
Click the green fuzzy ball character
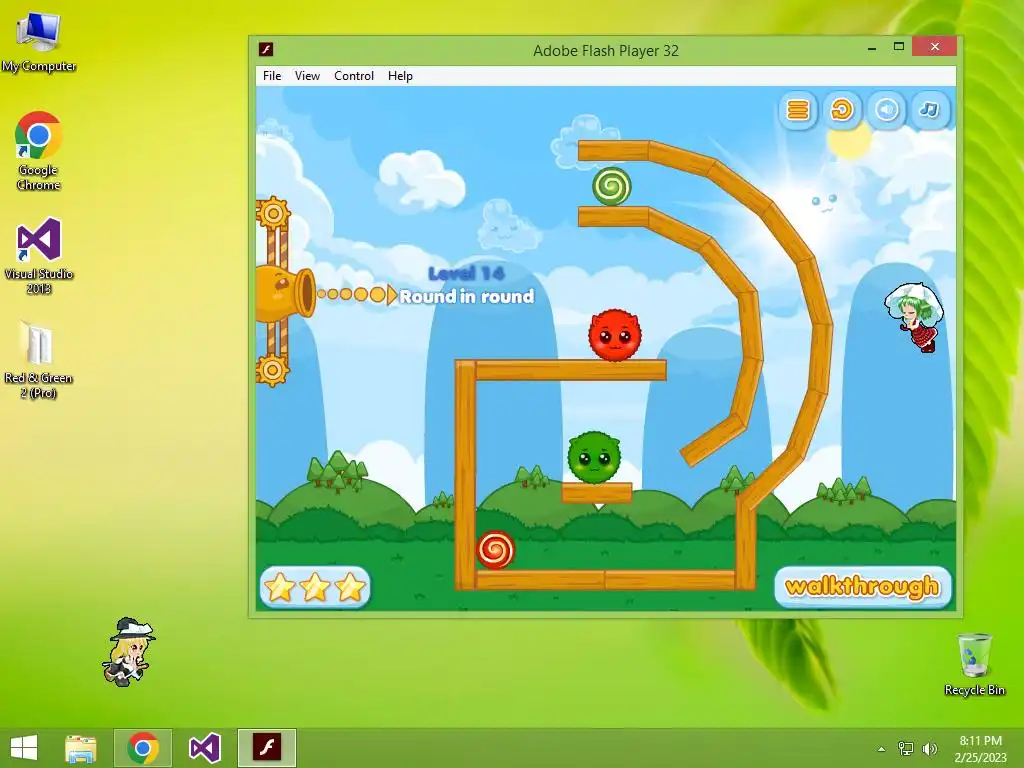click(594, 457)
